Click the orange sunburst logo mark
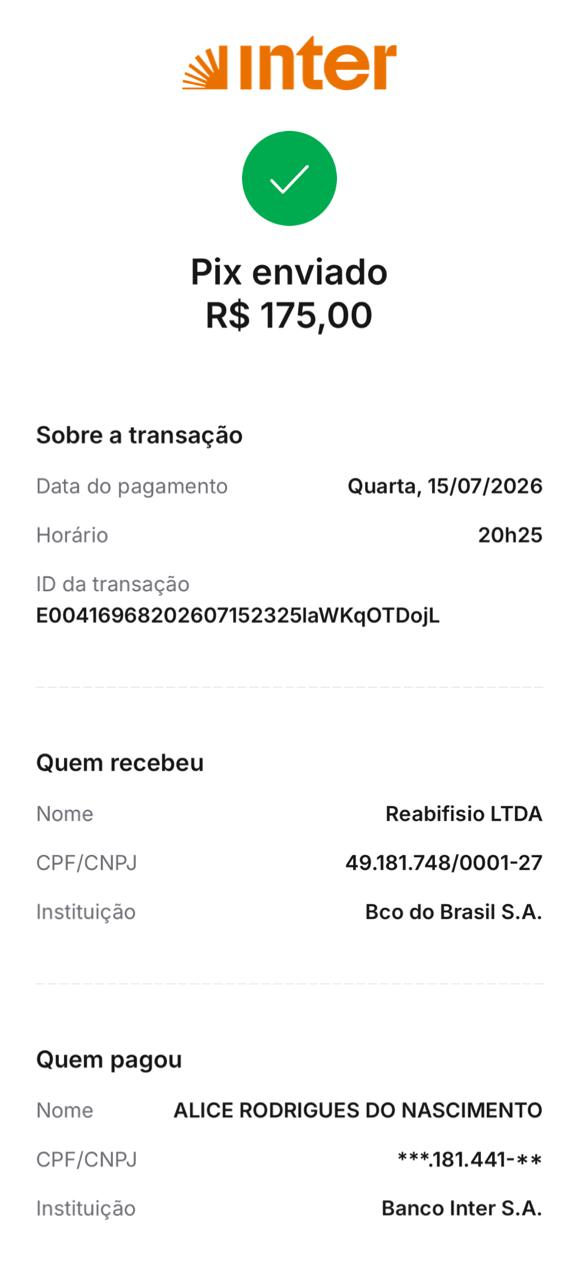579x1280 pixels. tap(205, 68)
